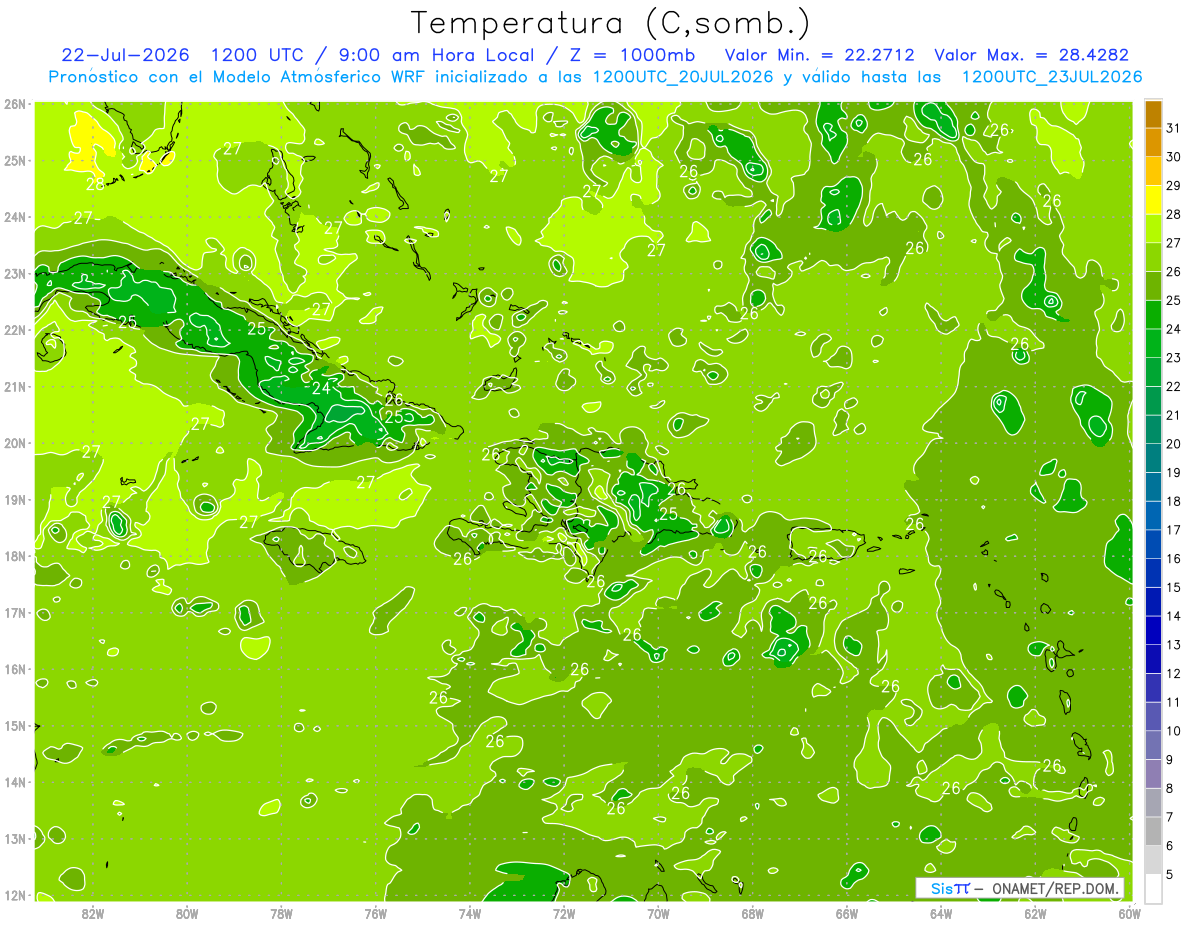Screen dimensions: 1200x927
Task: Click the '60W' longitude axis label
Action: point(1129,913)
